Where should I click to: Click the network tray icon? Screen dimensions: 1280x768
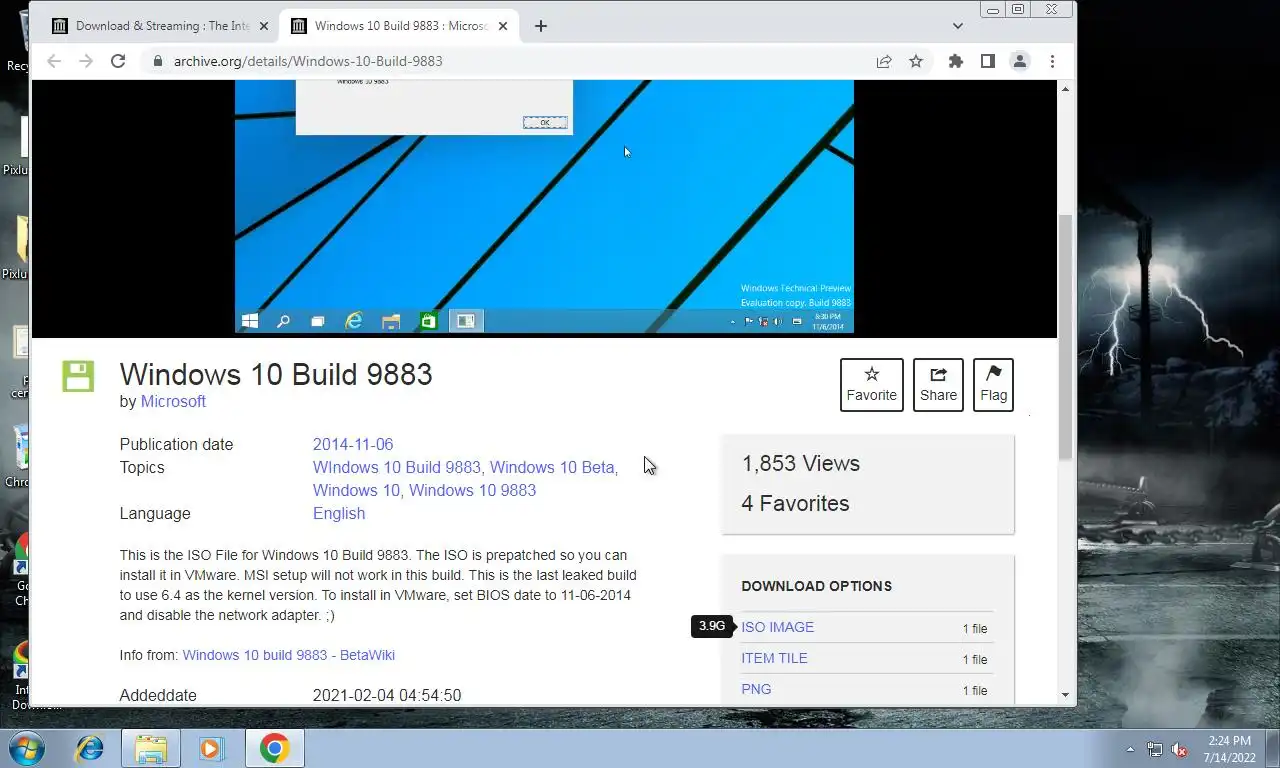coord(1155,749)
